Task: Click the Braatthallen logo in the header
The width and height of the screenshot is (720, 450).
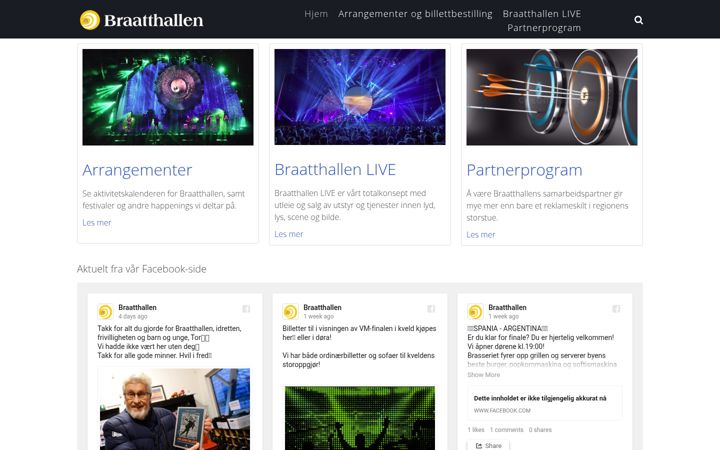Action: [141, 20]
